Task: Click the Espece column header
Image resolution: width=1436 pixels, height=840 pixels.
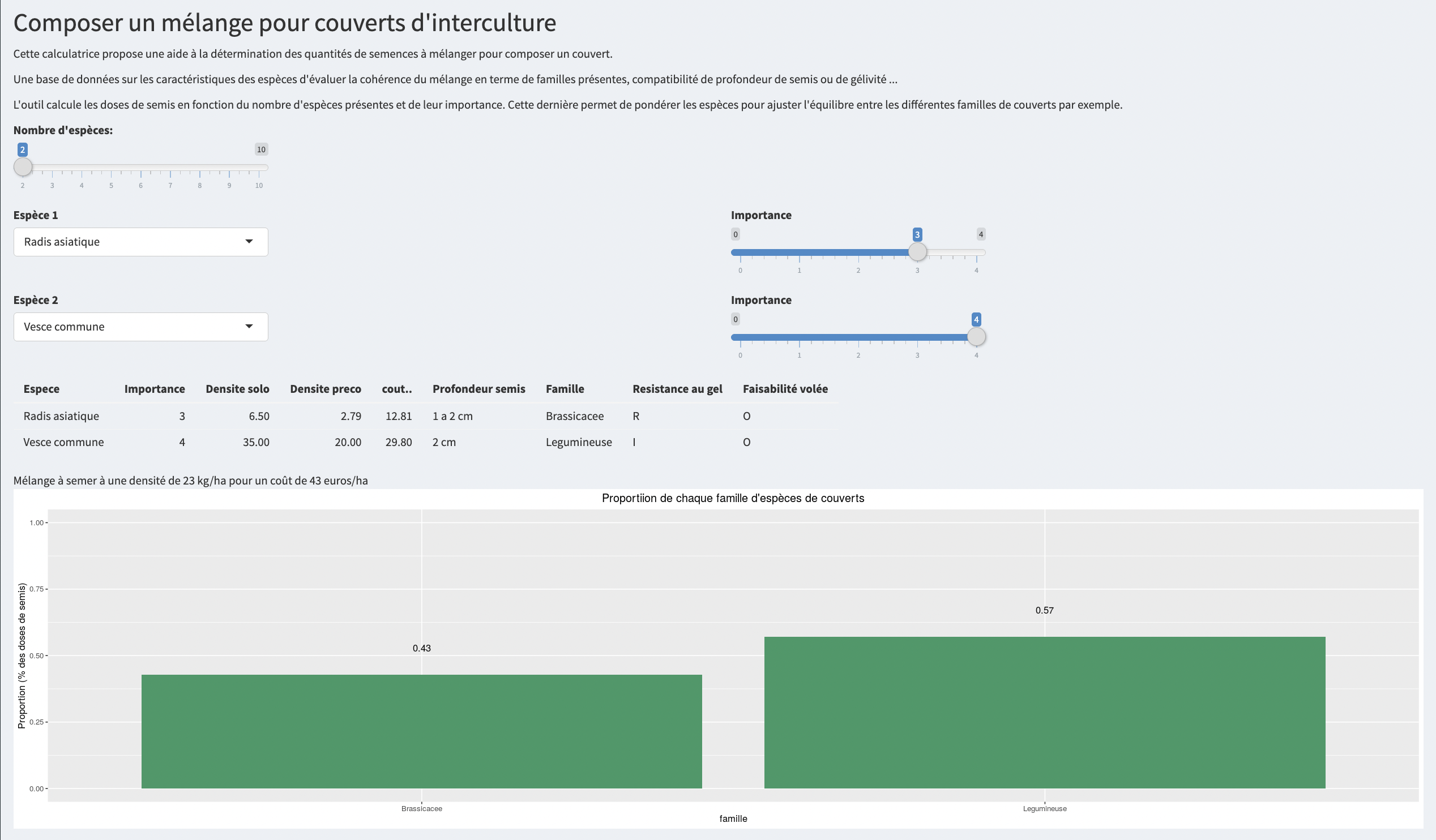Action: (x=41, y=389)
